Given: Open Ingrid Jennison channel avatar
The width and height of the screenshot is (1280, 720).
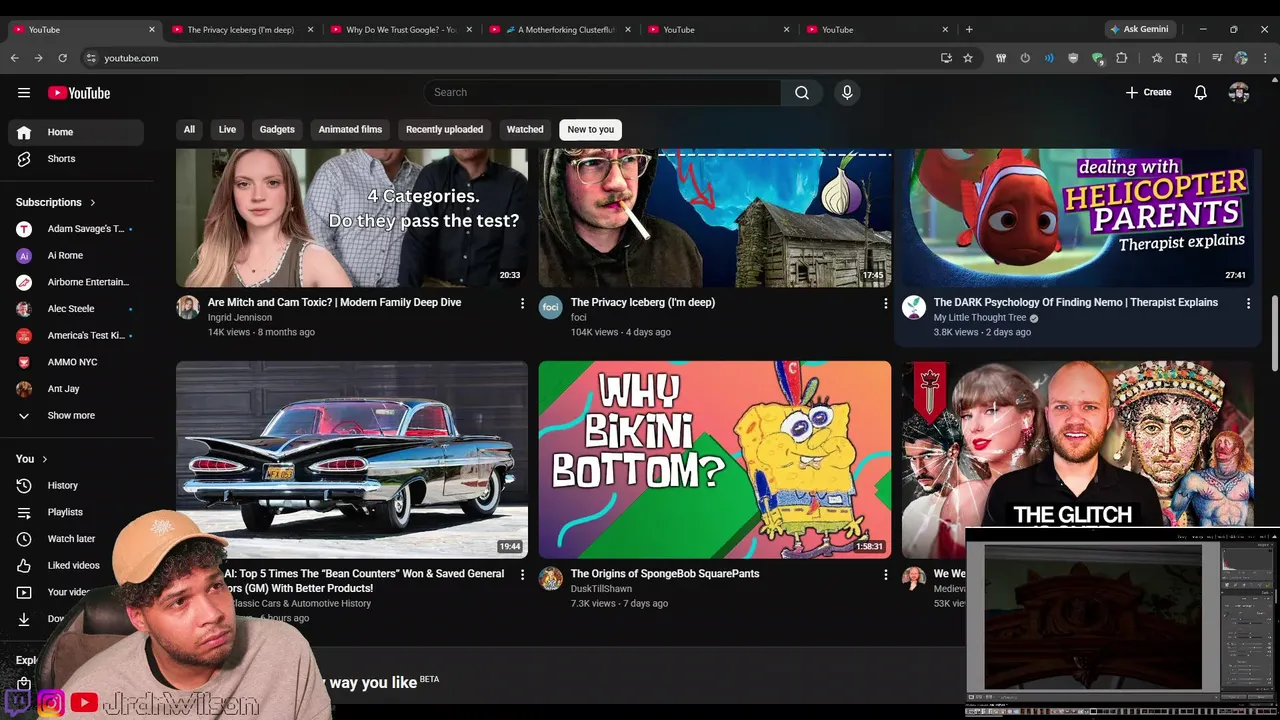Looking at the screenshot, I should click(x=188, y=307).
